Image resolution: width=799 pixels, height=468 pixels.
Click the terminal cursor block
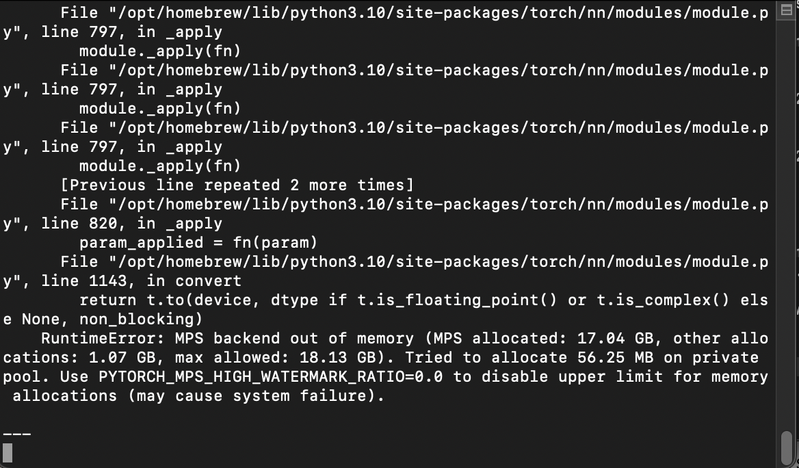click(8, 452)
